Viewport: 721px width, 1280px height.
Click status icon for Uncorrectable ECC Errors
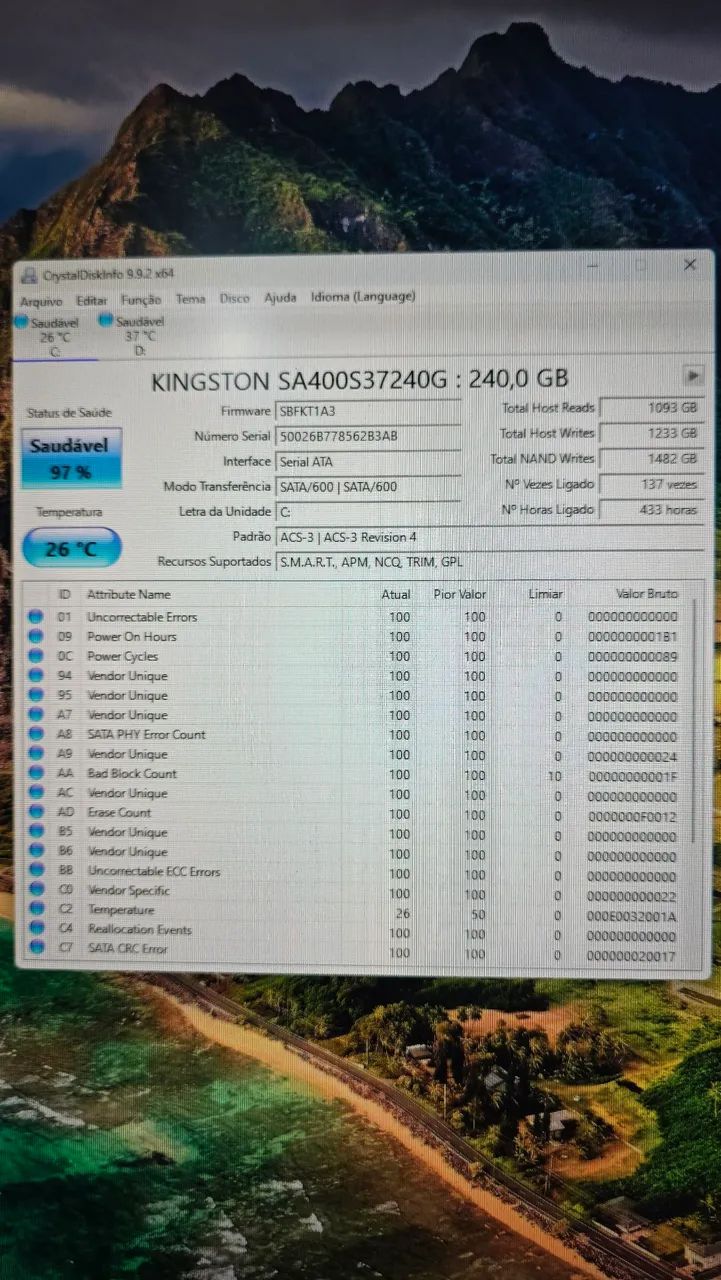pos(36,871)
